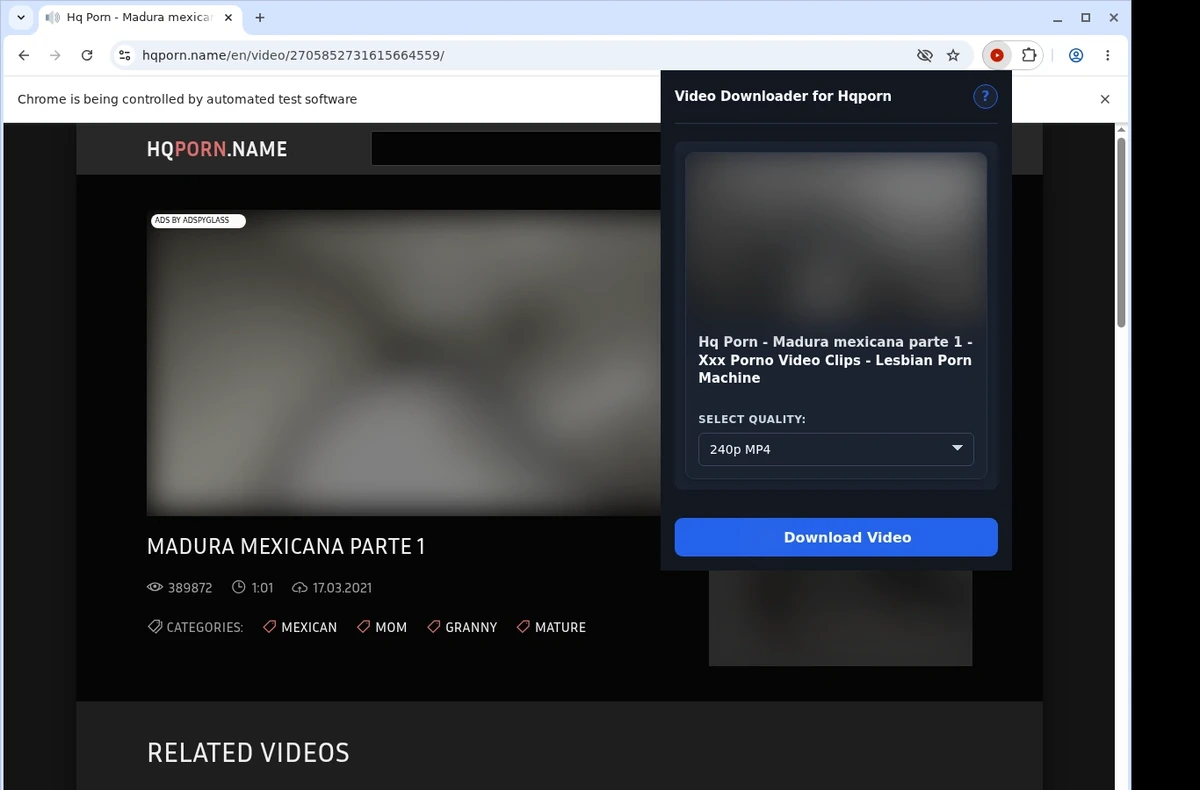Viewport: 1200px width, 790px height.
Task: Click the RELATED VIDEOS heading
Action: (x=248, y=753)
